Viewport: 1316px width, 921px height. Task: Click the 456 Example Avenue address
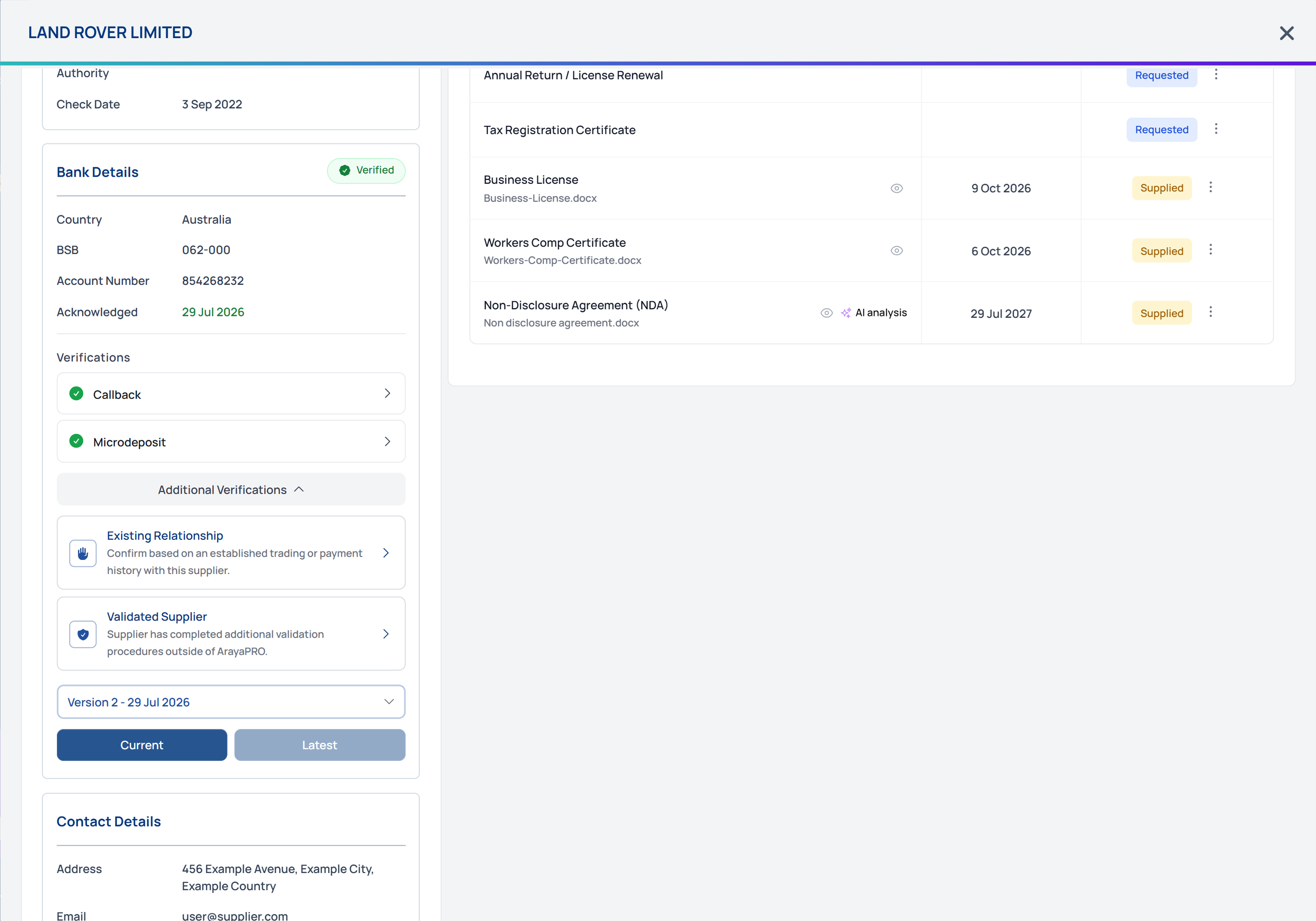[x=278, y=877]
